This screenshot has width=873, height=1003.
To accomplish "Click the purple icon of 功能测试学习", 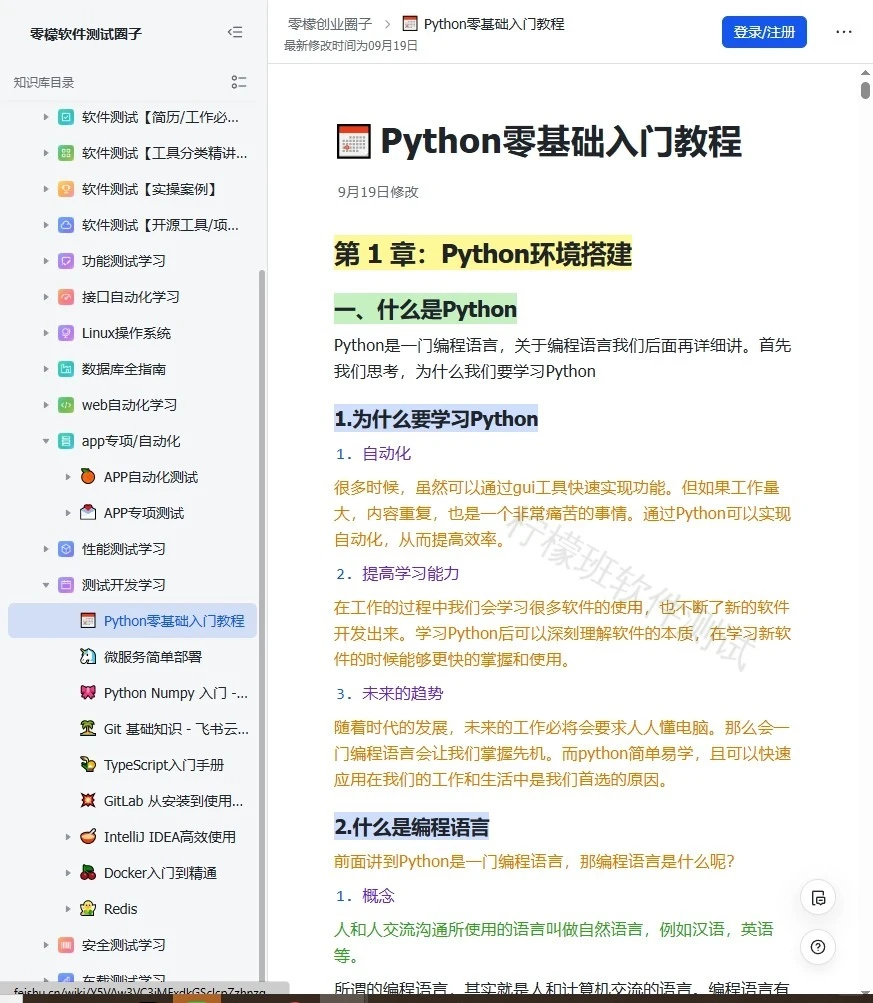I will click(x=66, y=261).
